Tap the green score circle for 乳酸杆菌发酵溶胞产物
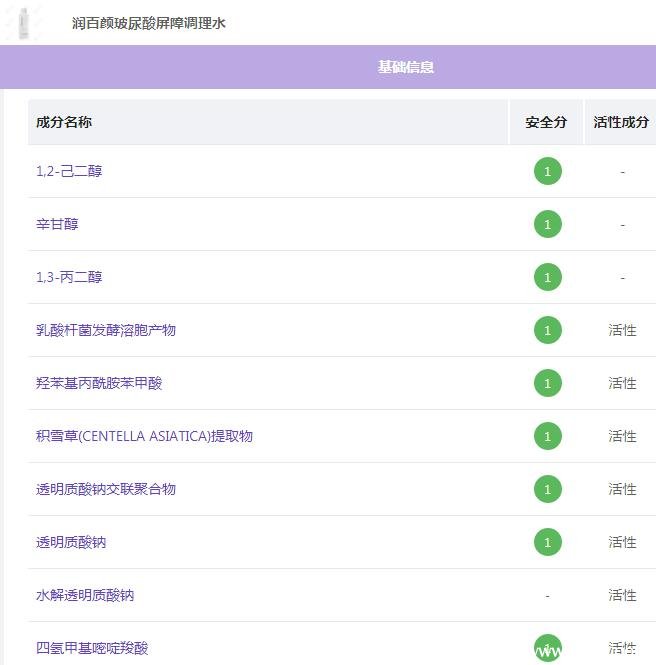This screenshot has width=656, height=665. pyautogui.click(x=547, y=330)
